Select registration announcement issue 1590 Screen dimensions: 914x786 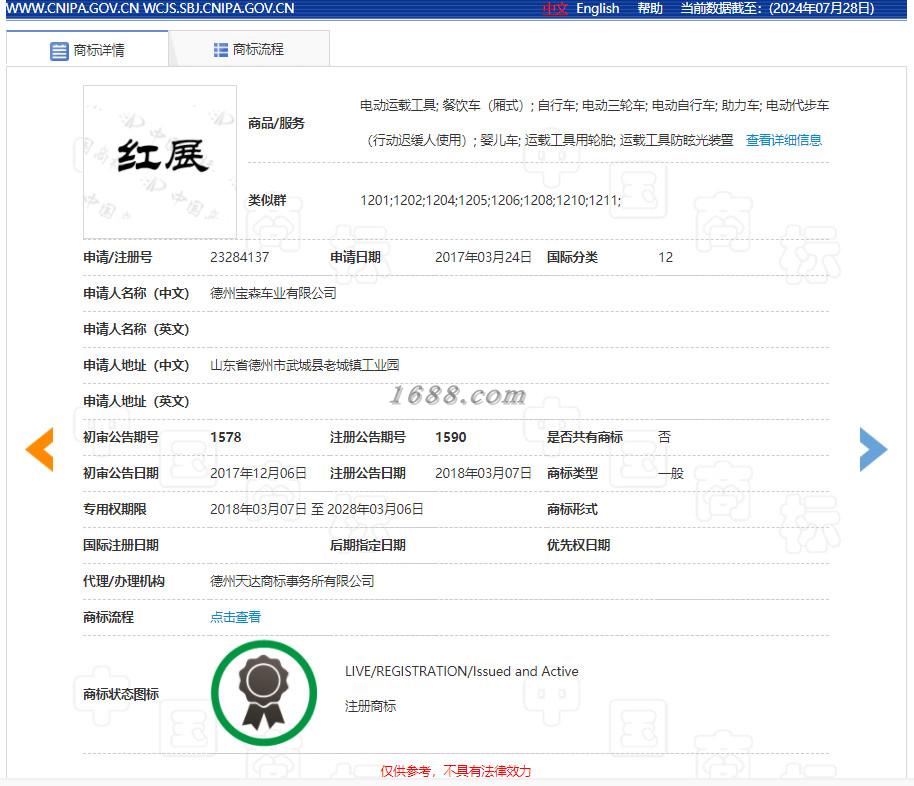451,437
